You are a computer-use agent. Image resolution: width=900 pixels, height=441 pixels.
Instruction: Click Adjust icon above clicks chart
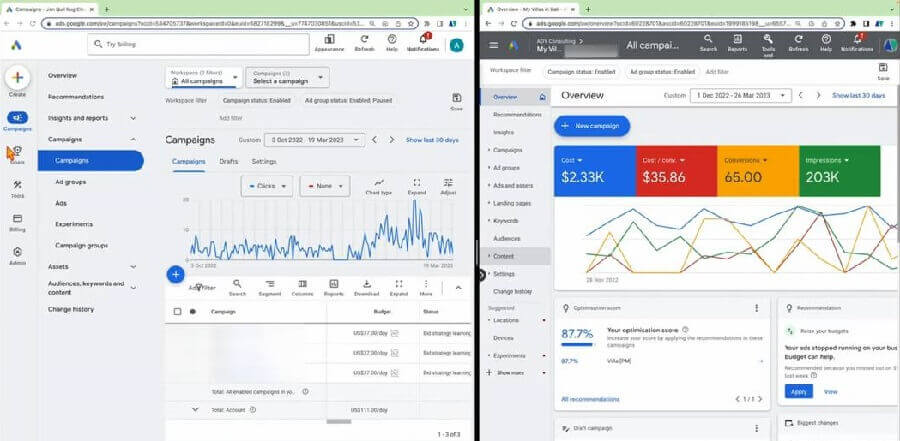coord(448,183)
